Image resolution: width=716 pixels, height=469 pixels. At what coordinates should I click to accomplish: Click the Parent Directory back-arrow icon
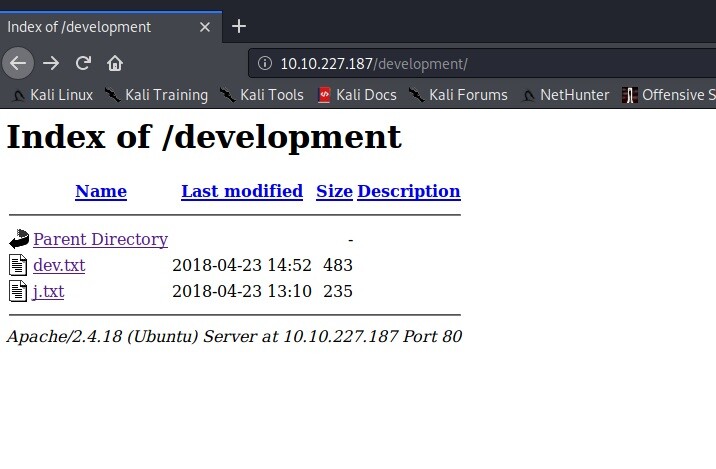(x=19, y=239)
